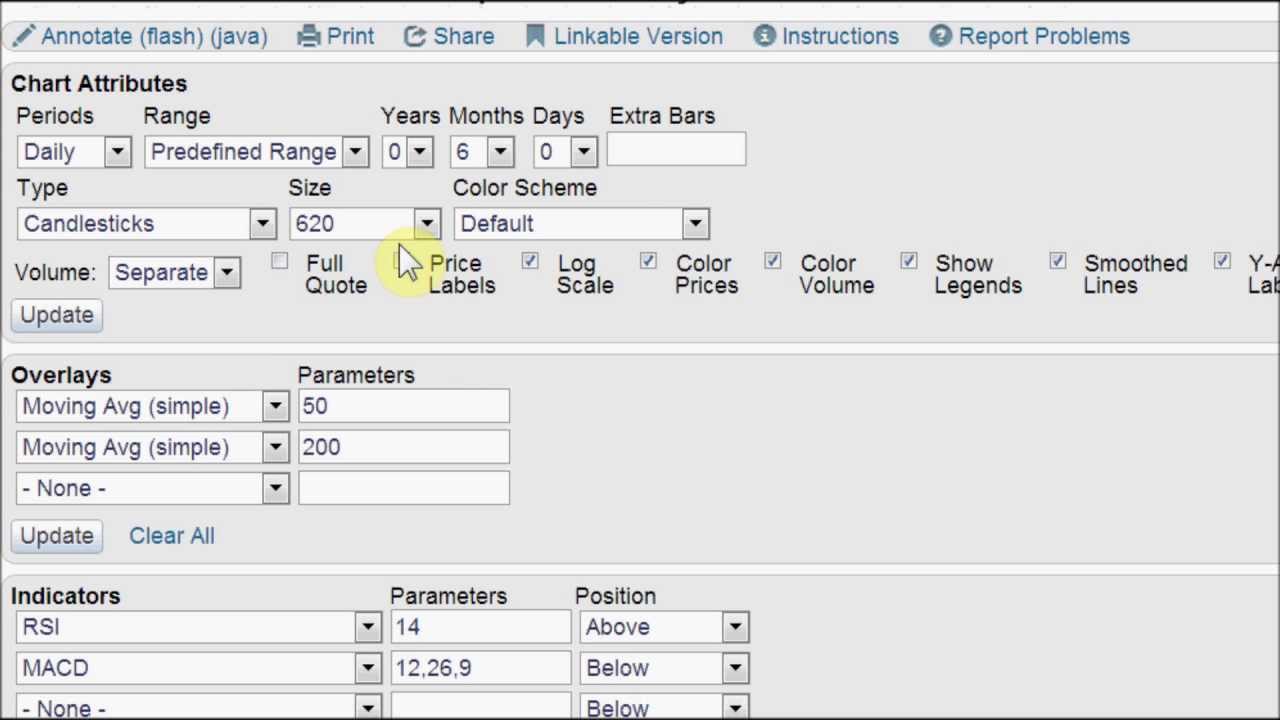The image size is (1280, 720).
Task: Click overlay parameter field showing 50
Action: (x=404, y=406)
